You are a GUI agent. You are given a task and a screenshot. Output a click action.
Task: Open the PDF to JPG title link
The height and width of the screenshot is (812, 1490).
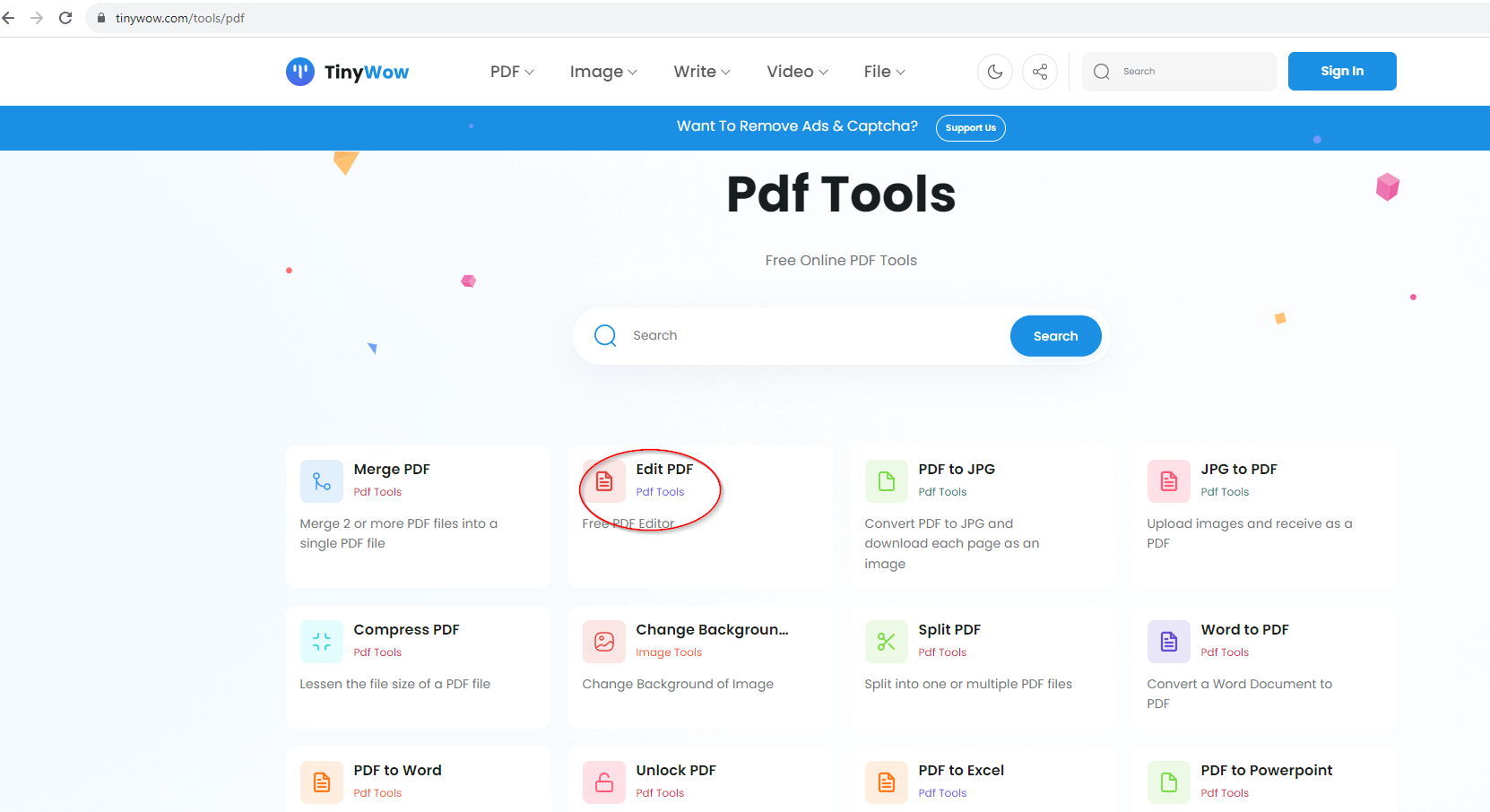(957, 470)
